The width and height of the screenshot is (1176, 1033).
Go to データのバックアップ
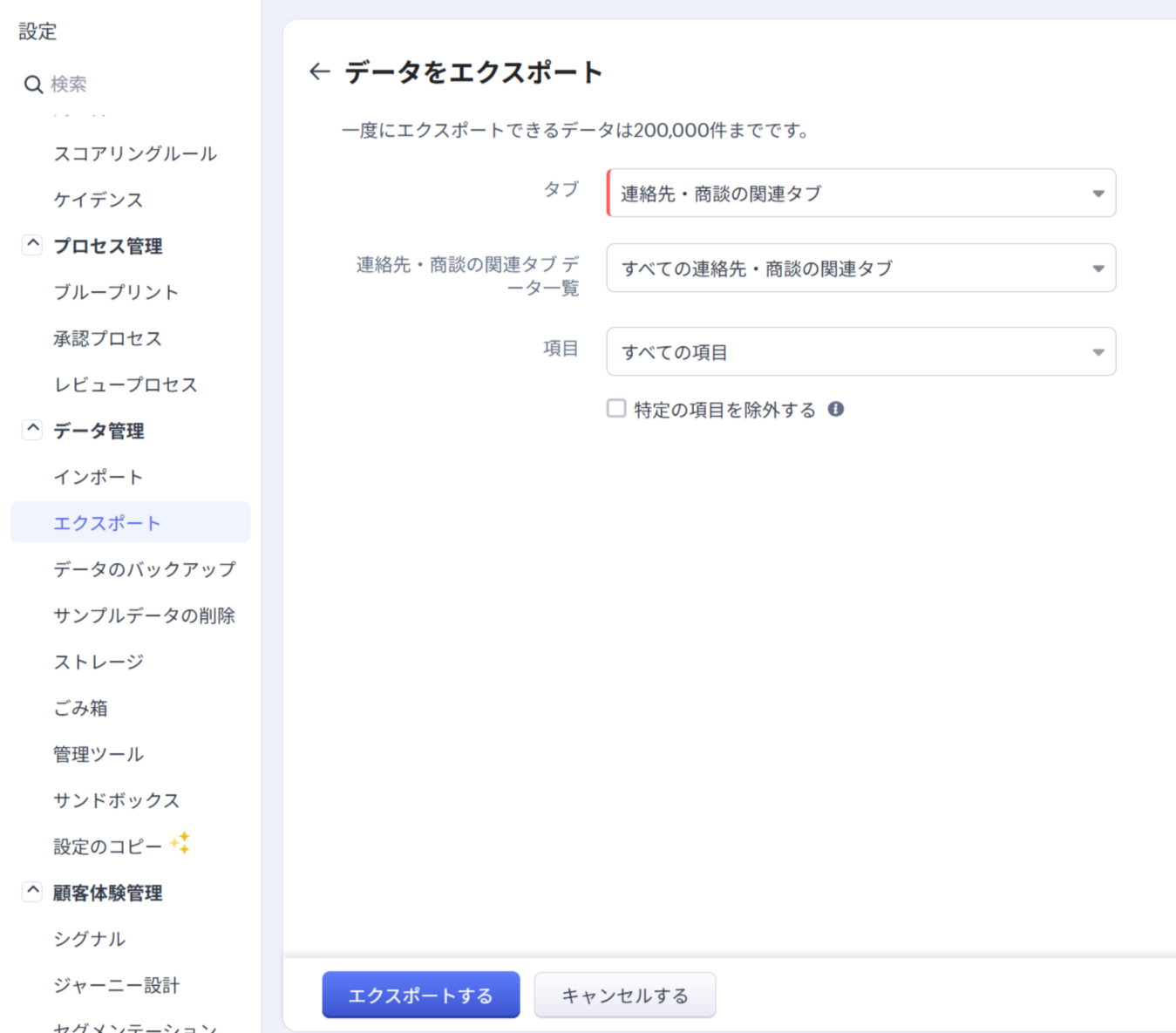(145, 569)
